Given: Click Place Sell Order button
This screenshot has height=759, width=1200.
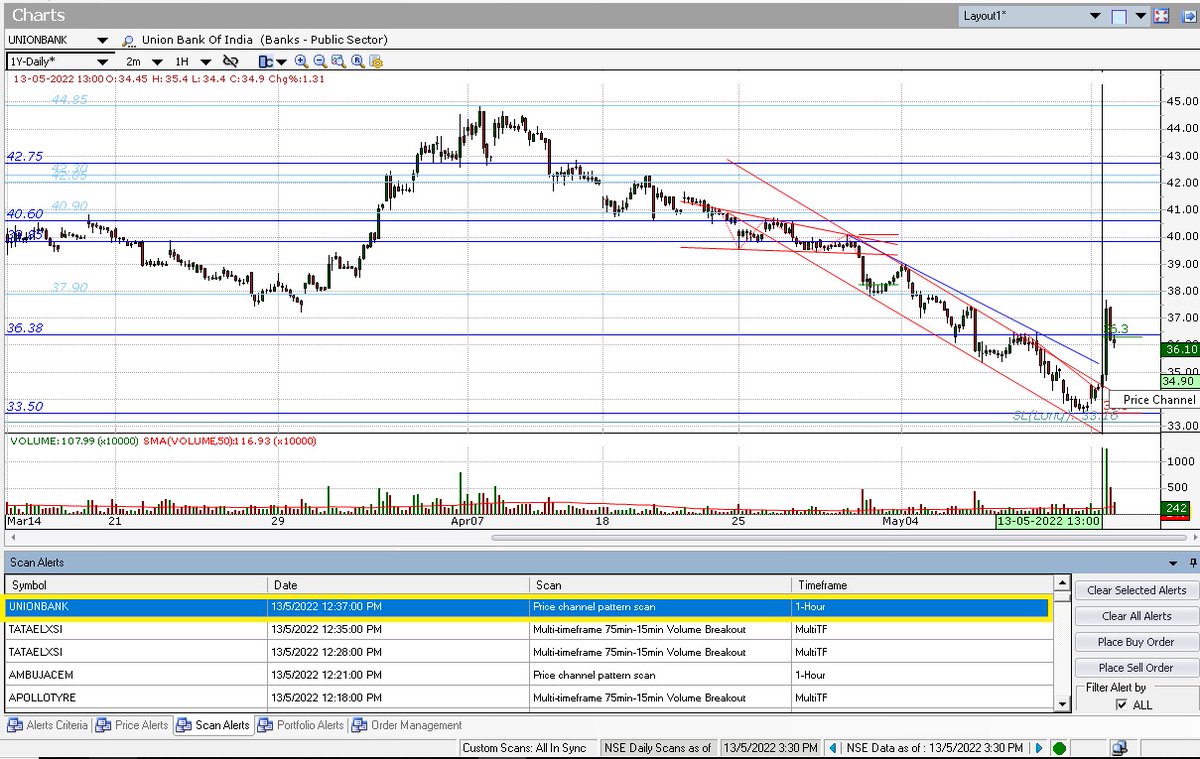Looking at the screenshot, I should (1136, 668).
